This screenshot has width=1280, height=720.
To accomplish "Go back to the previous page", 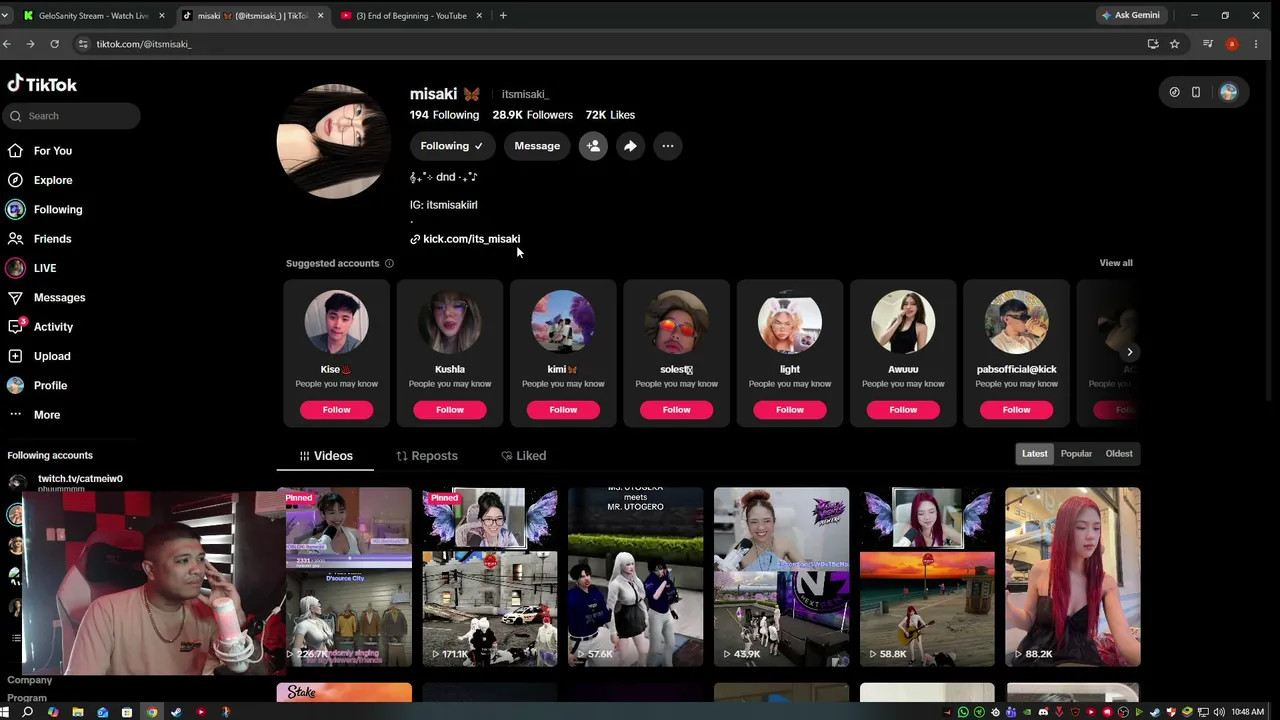I will pos(7,44).
